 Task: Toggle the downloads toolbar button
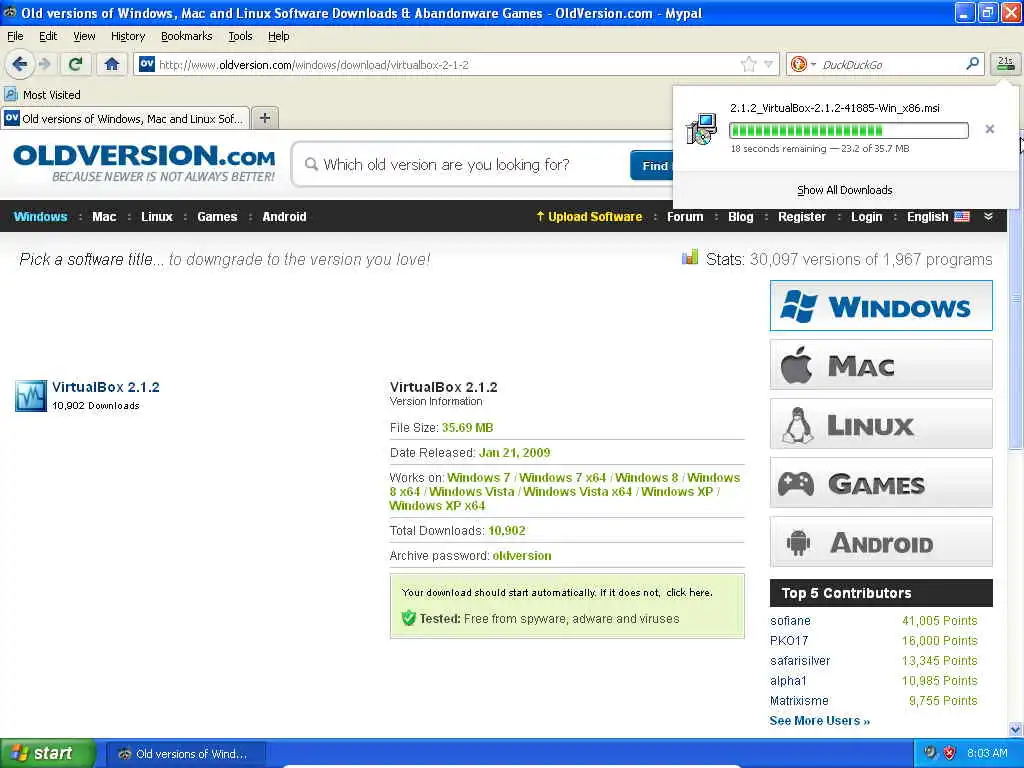(1005, 64)
